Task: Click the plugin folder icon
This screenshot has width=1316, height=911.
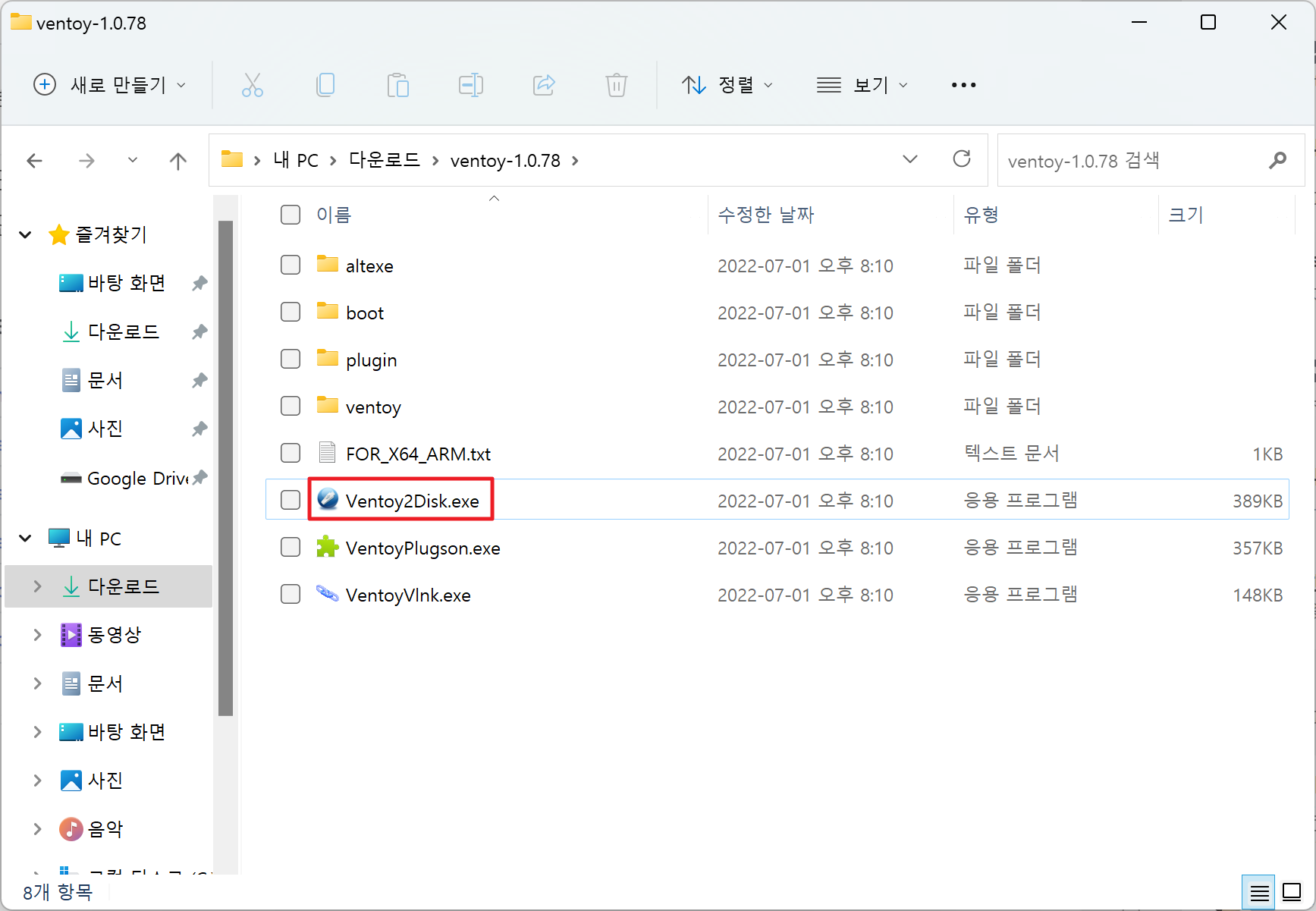Action: click(328, 358)
